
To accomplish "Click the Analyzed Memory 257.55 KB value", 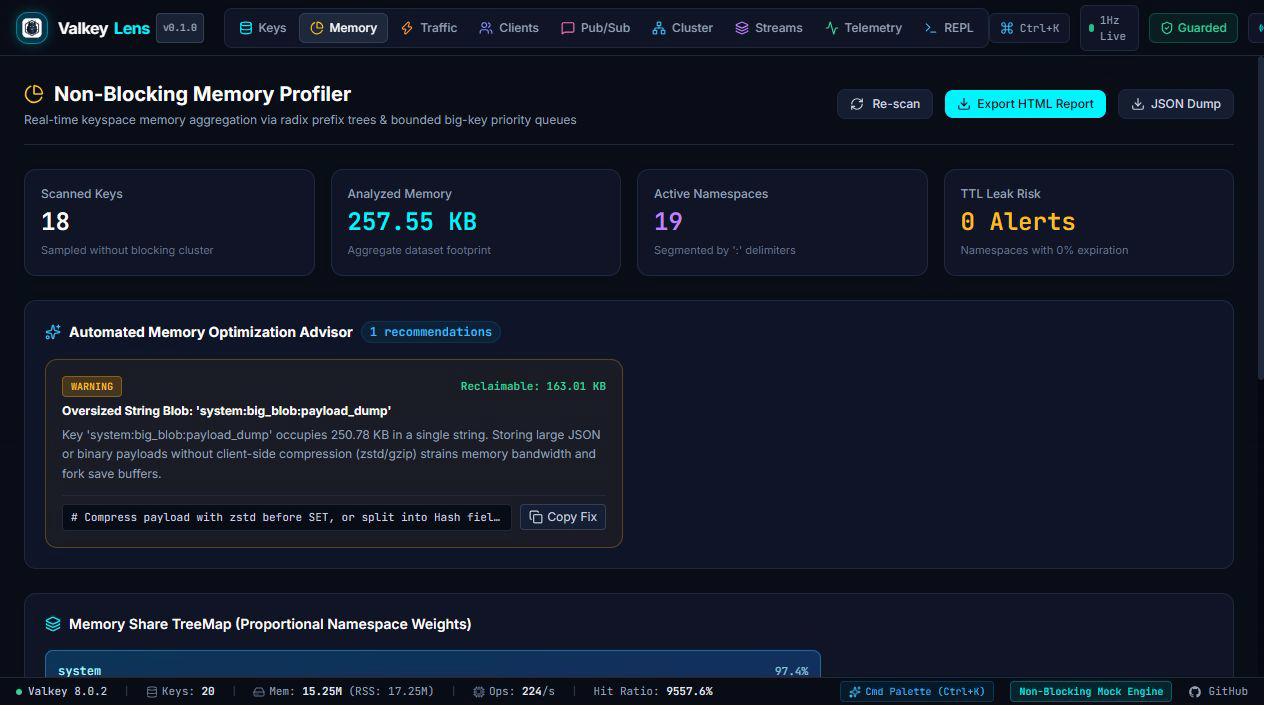I will coord(412,221).
